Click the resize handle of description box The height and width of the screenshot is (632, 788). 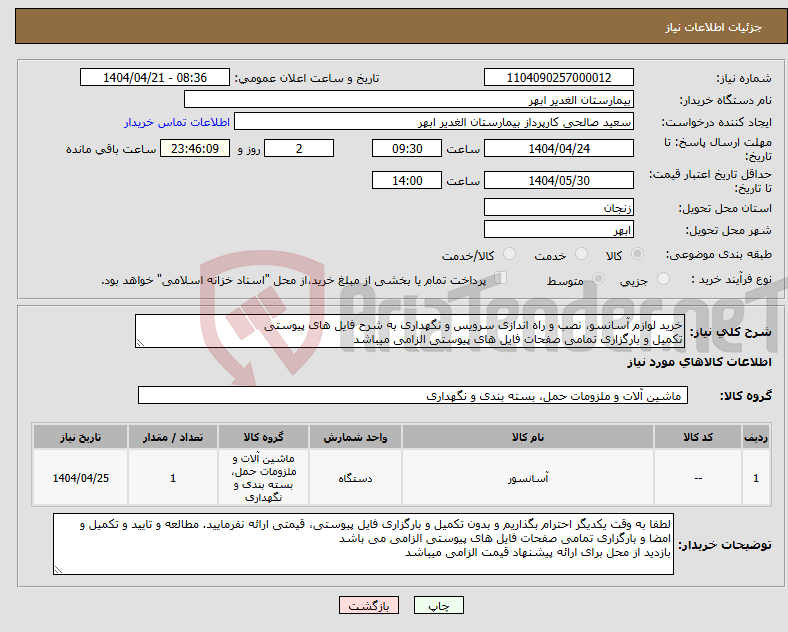(140, 343)
